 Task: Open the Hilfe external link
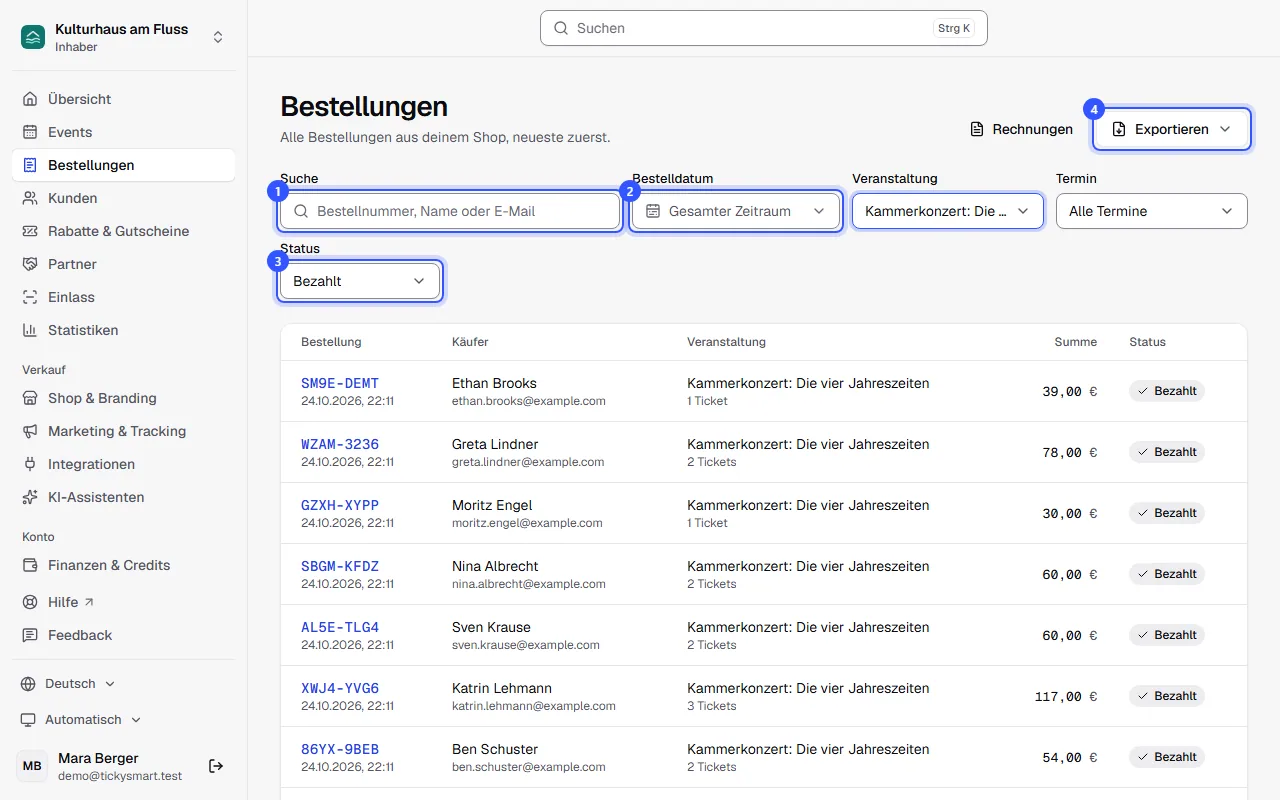[x=124, y=602]
